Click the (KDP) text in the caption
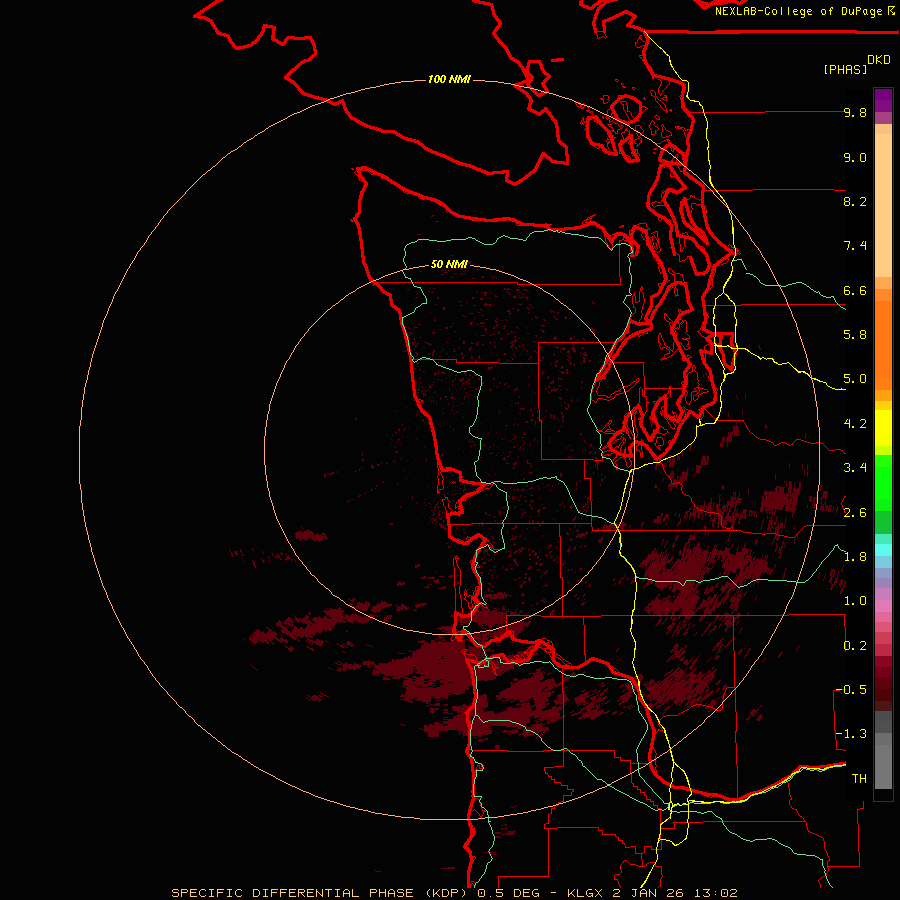Viewport: 900px width, 900px height. (447, 893)
